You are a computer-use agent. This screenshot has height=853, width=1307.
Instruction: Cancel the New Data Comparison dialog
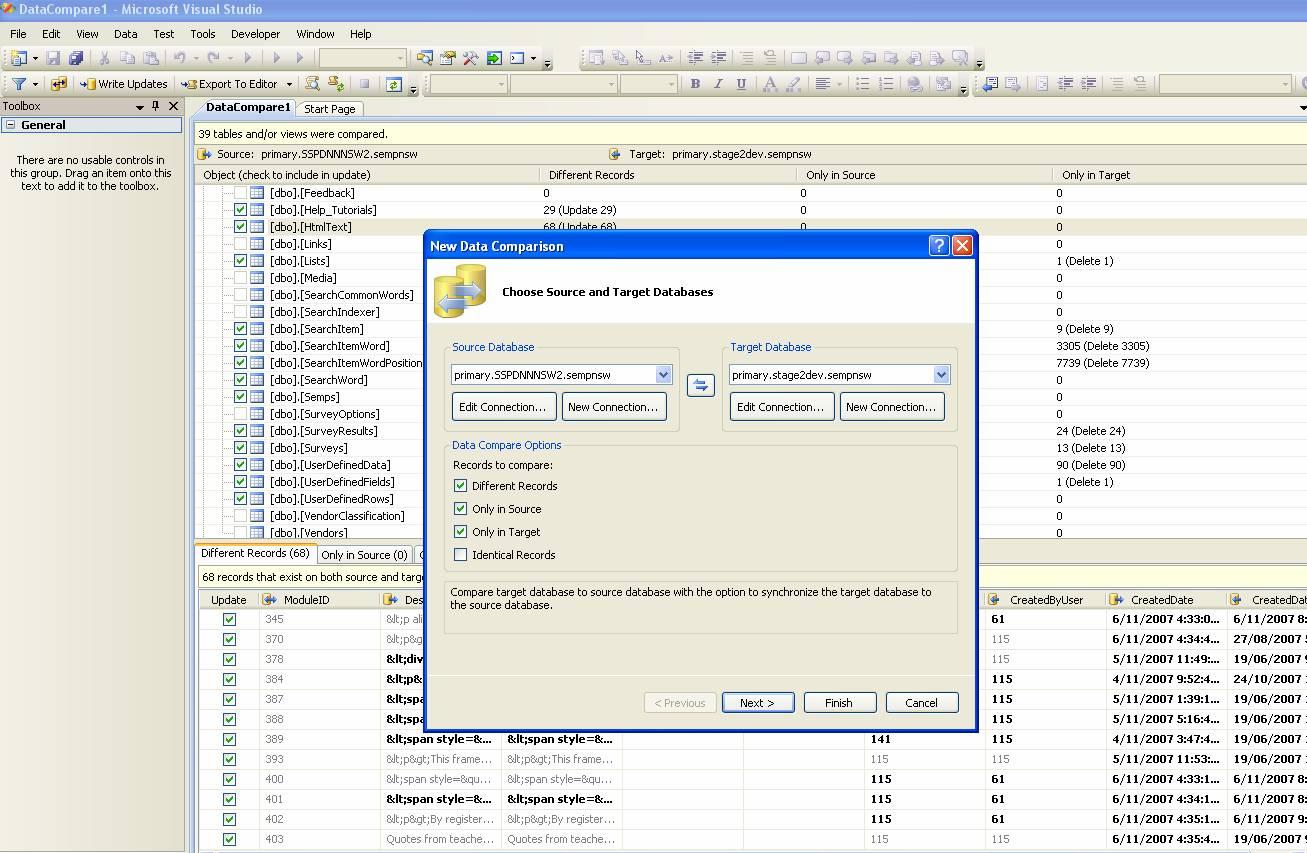(x=921, y=703)
